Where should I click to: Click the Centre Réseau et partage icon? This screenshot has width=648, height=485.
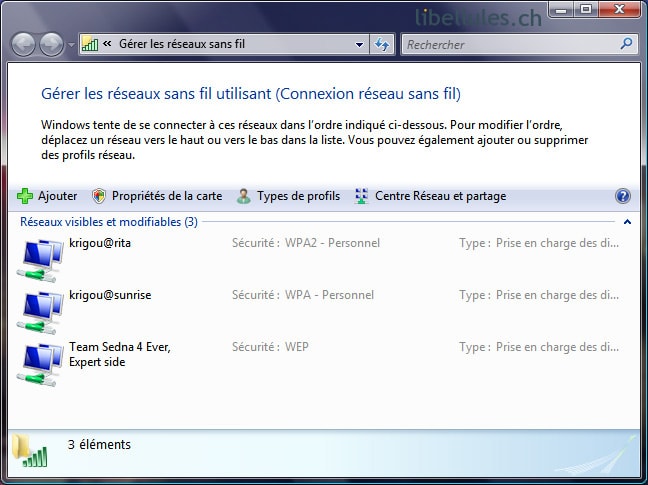click(362, 196)
